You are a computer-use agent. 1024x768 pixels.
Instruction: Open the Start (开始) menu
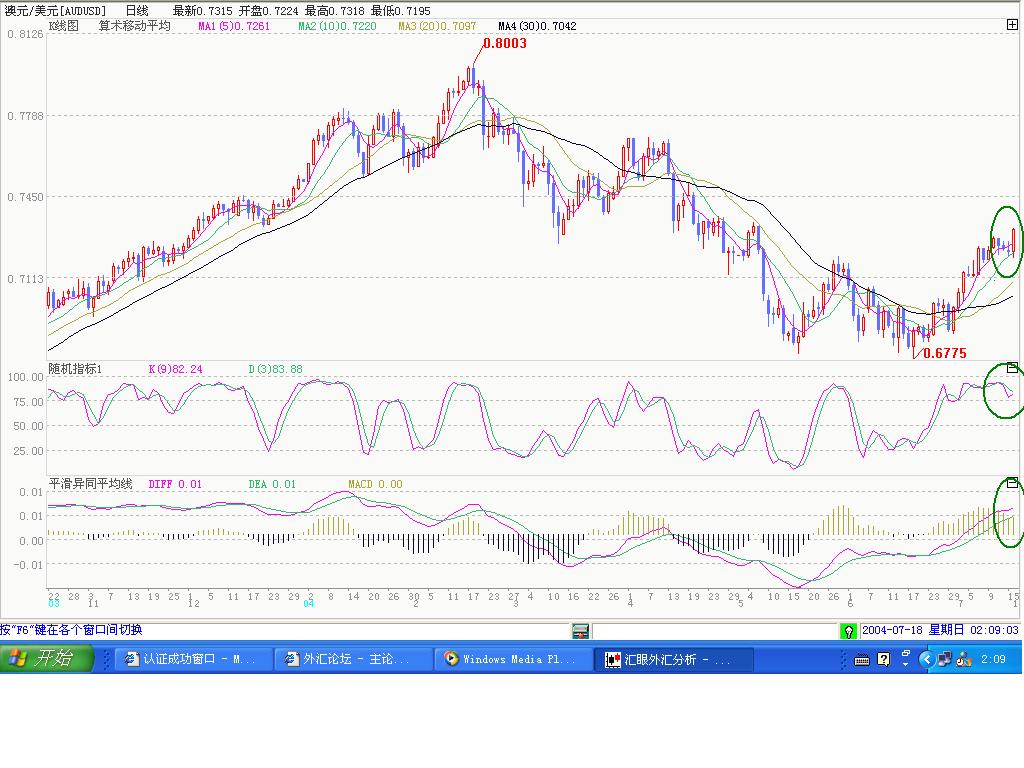tap(46, 658)
